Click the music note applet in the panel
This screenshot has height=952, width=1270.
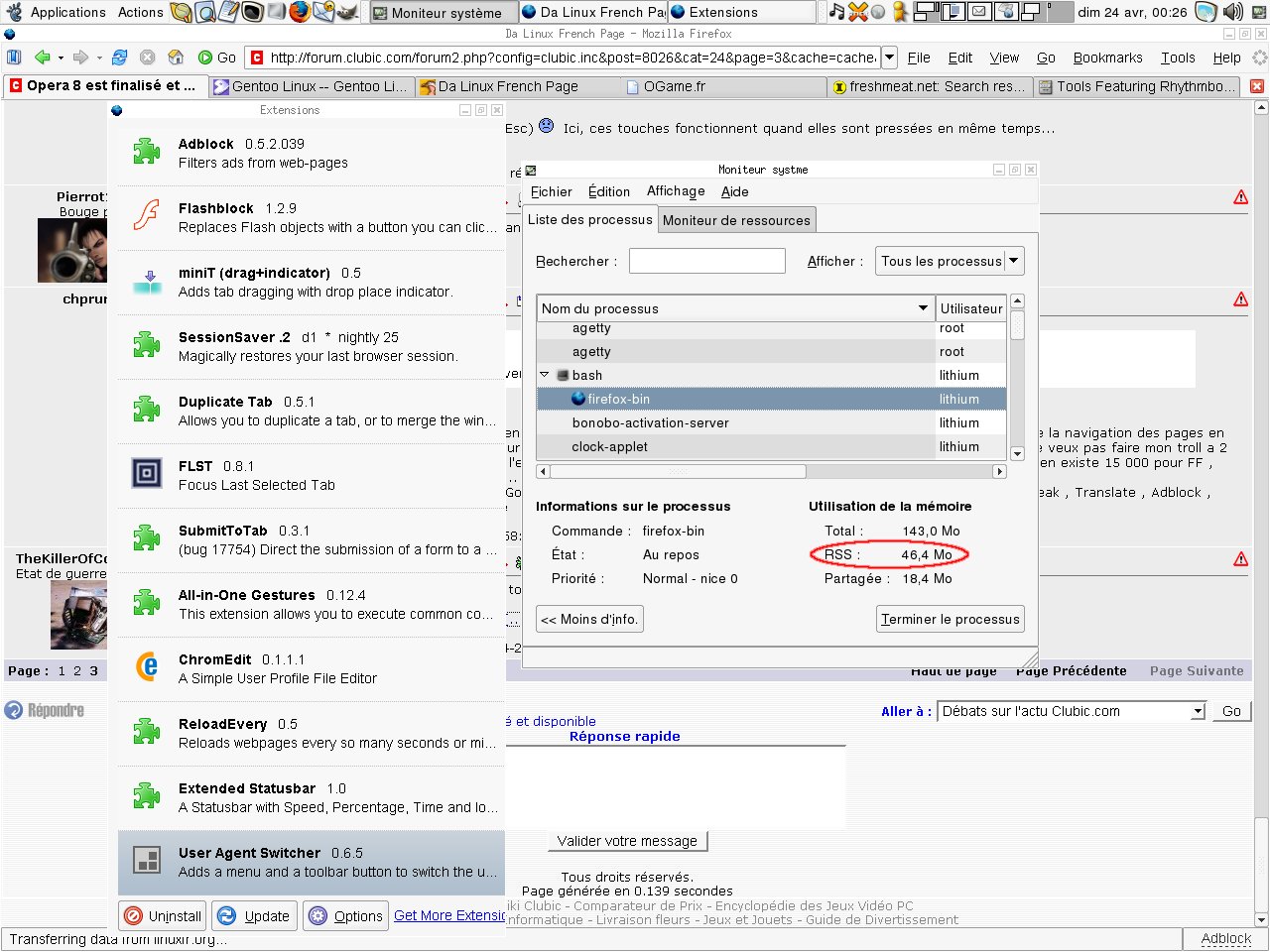click(836, 12)
